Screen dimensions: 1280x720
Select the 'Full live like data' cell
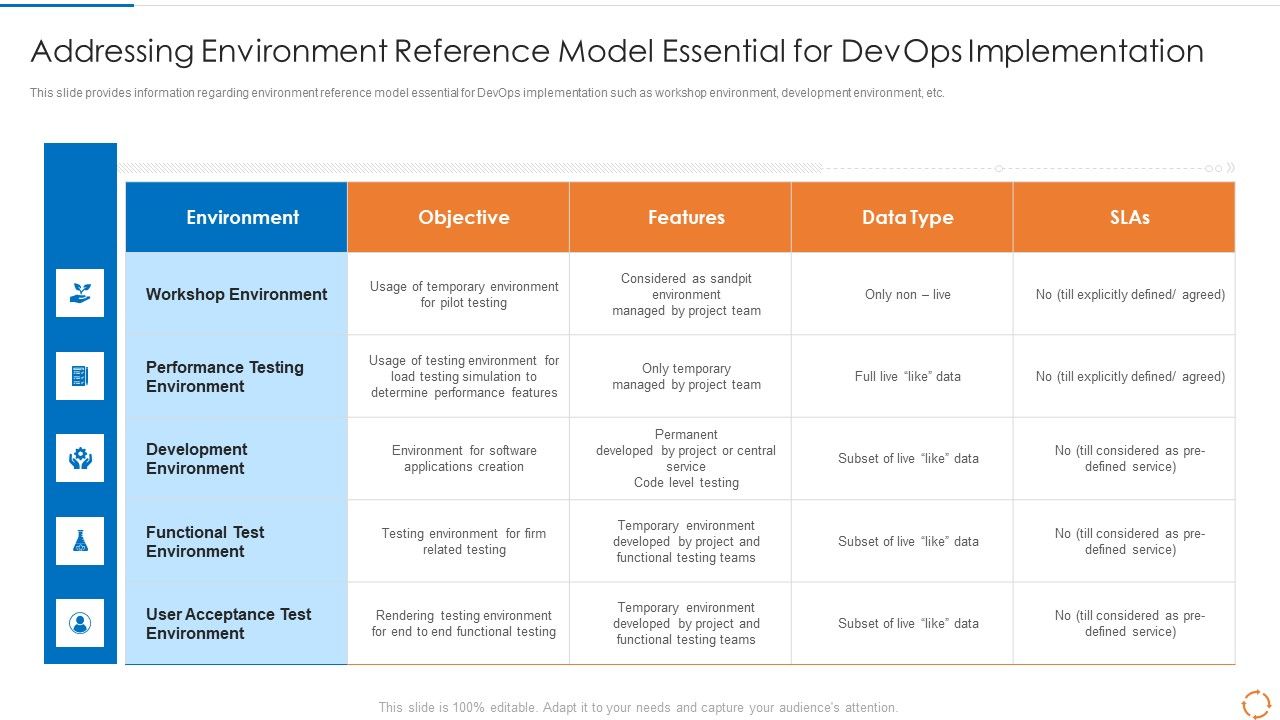(x=902, y=376)
